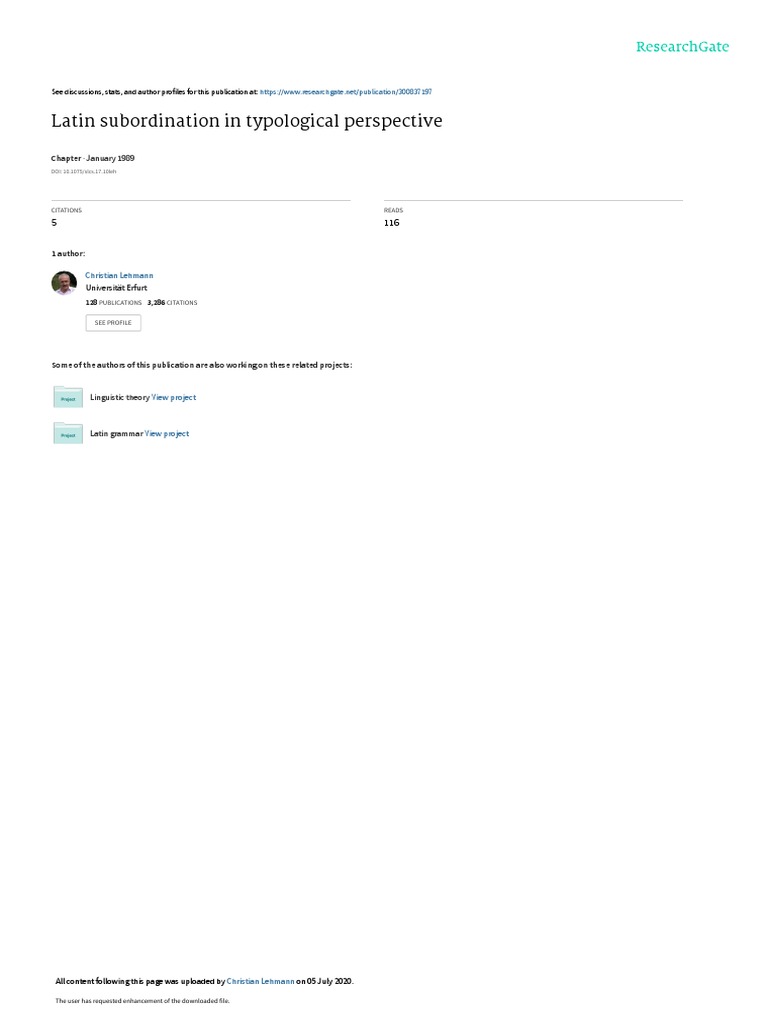This screenshot has height=1024, width=768.
Task: Open View project link for Linguistic theory
Action: [174, 397]
